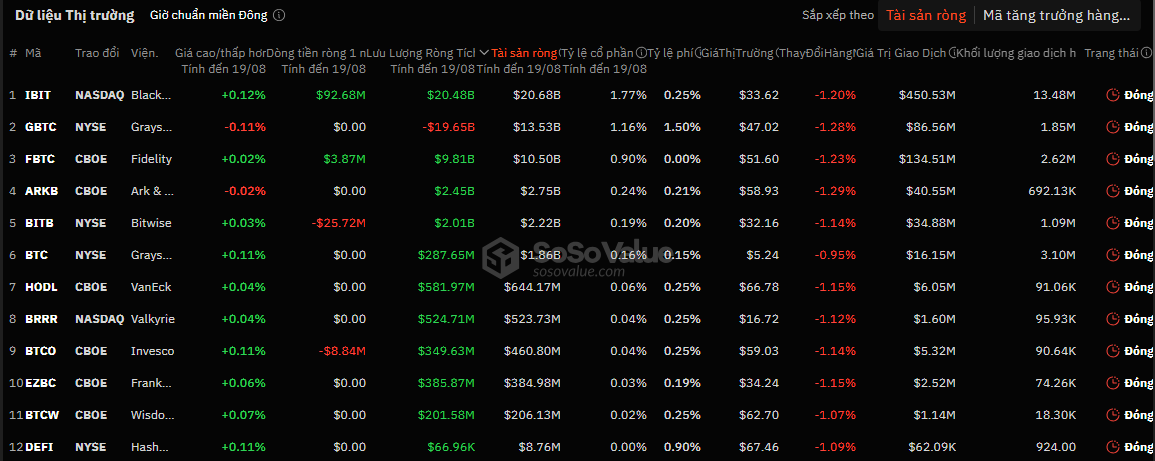The height and width of the screenshot is (461, 1155).
Task: Sort by Tài sản ròng column header
Action: pos(524,53)
